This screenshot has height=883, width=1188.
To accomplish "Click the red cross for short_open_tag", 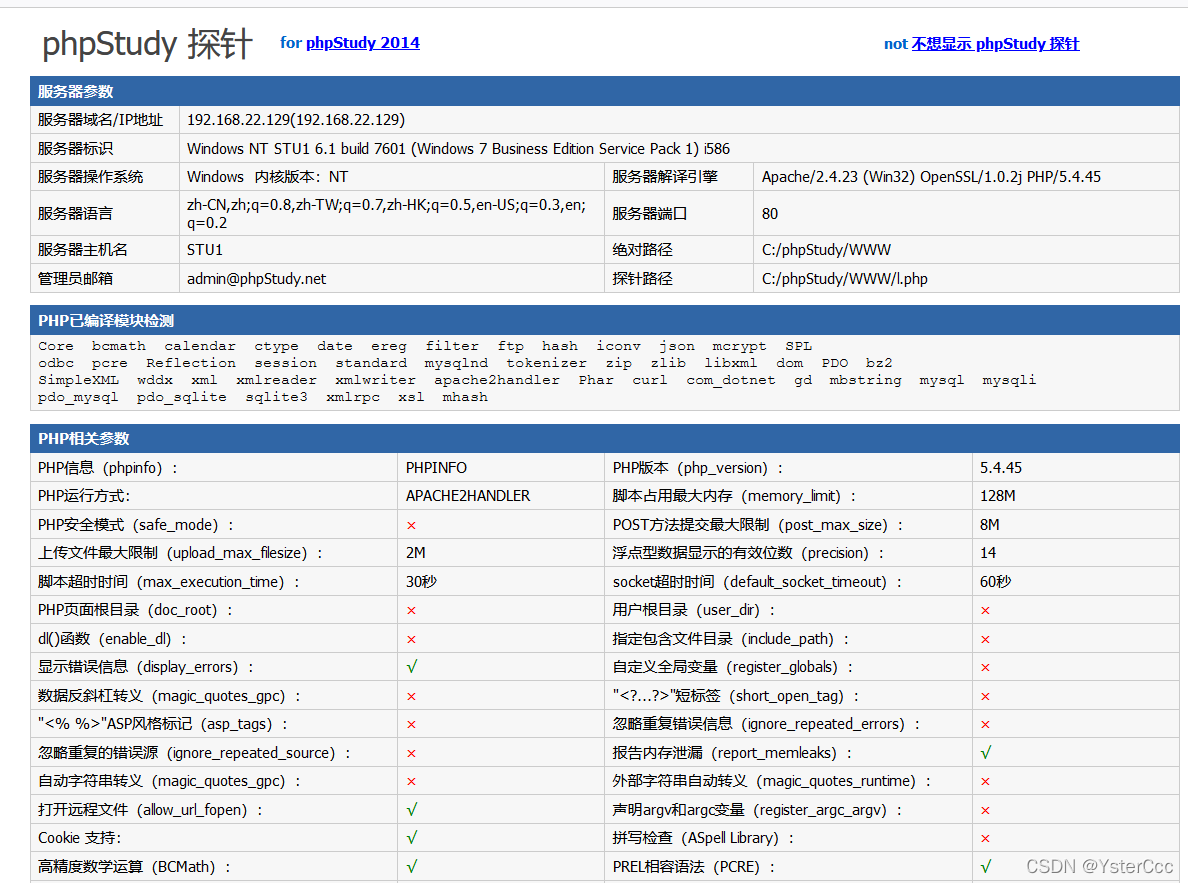I will click(985, 697).
